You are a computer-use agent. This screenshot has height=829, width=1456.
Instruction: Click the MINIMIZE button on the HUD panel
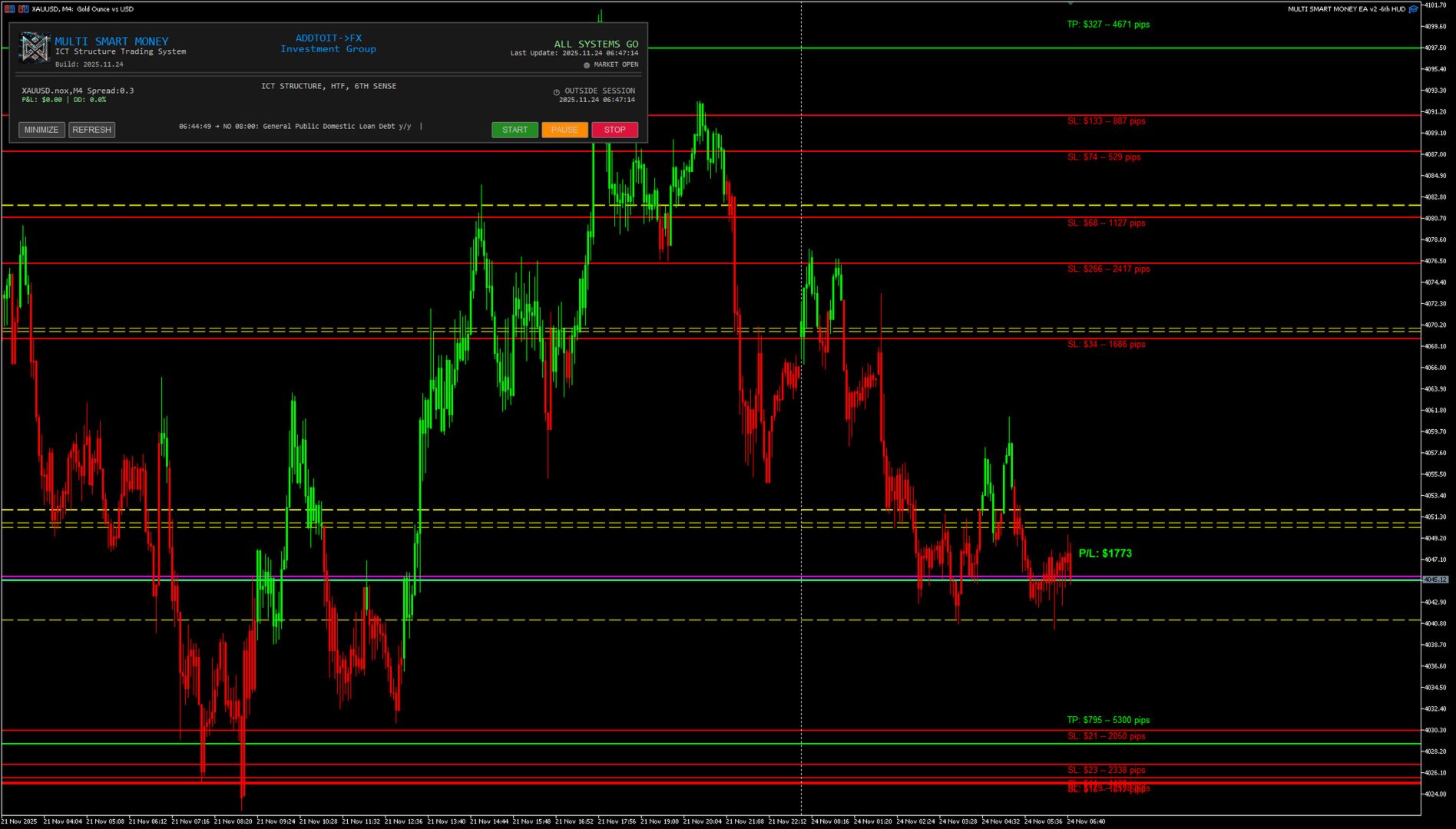click(41, 130)
